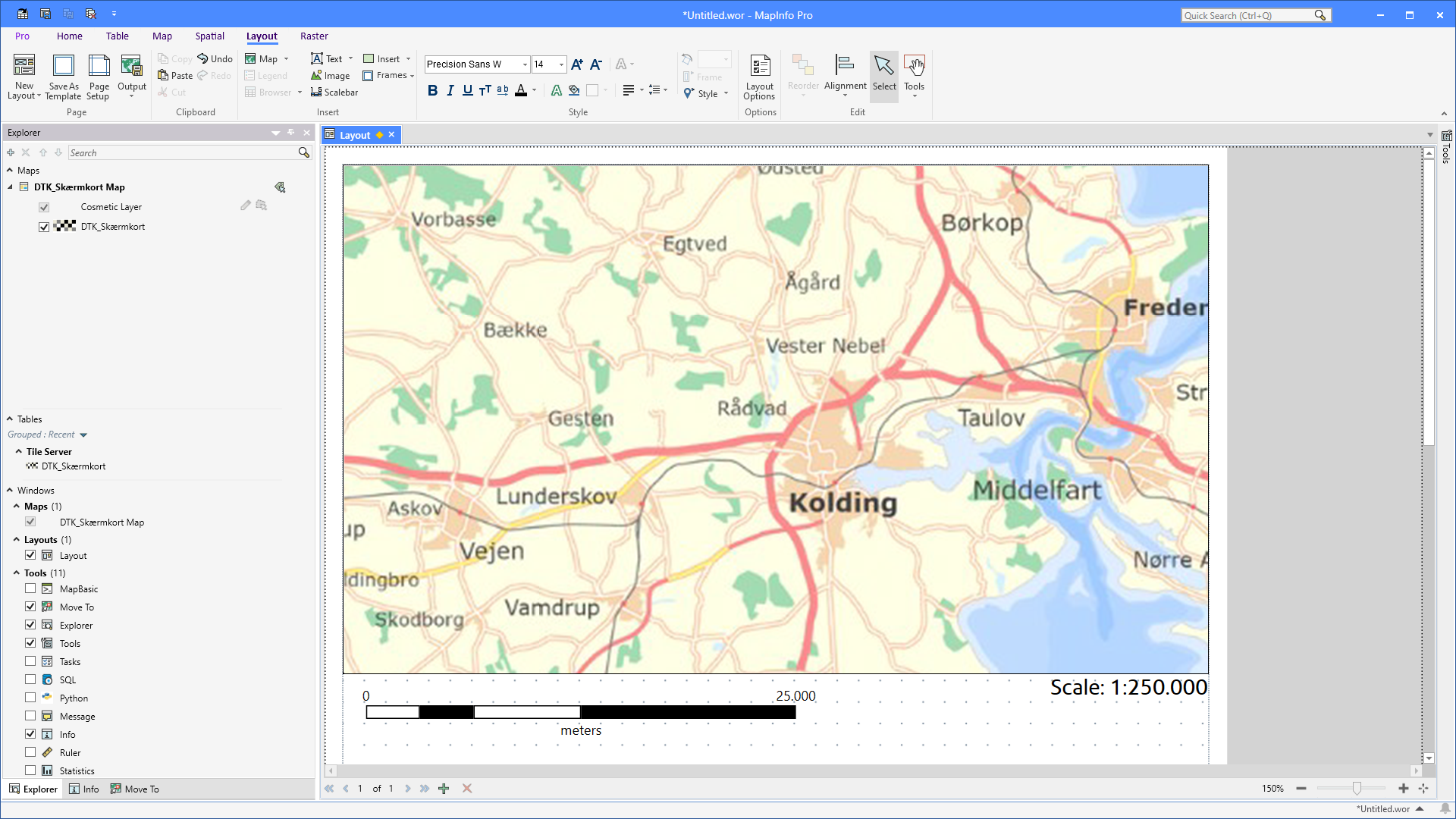Insert a Scalebar into the layout
Screen dimensions: 1456x819
pos(334,92)
